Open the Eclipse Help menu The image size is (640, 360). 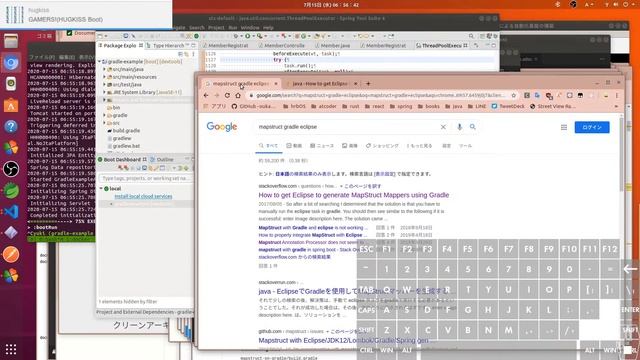pos(268,27)
